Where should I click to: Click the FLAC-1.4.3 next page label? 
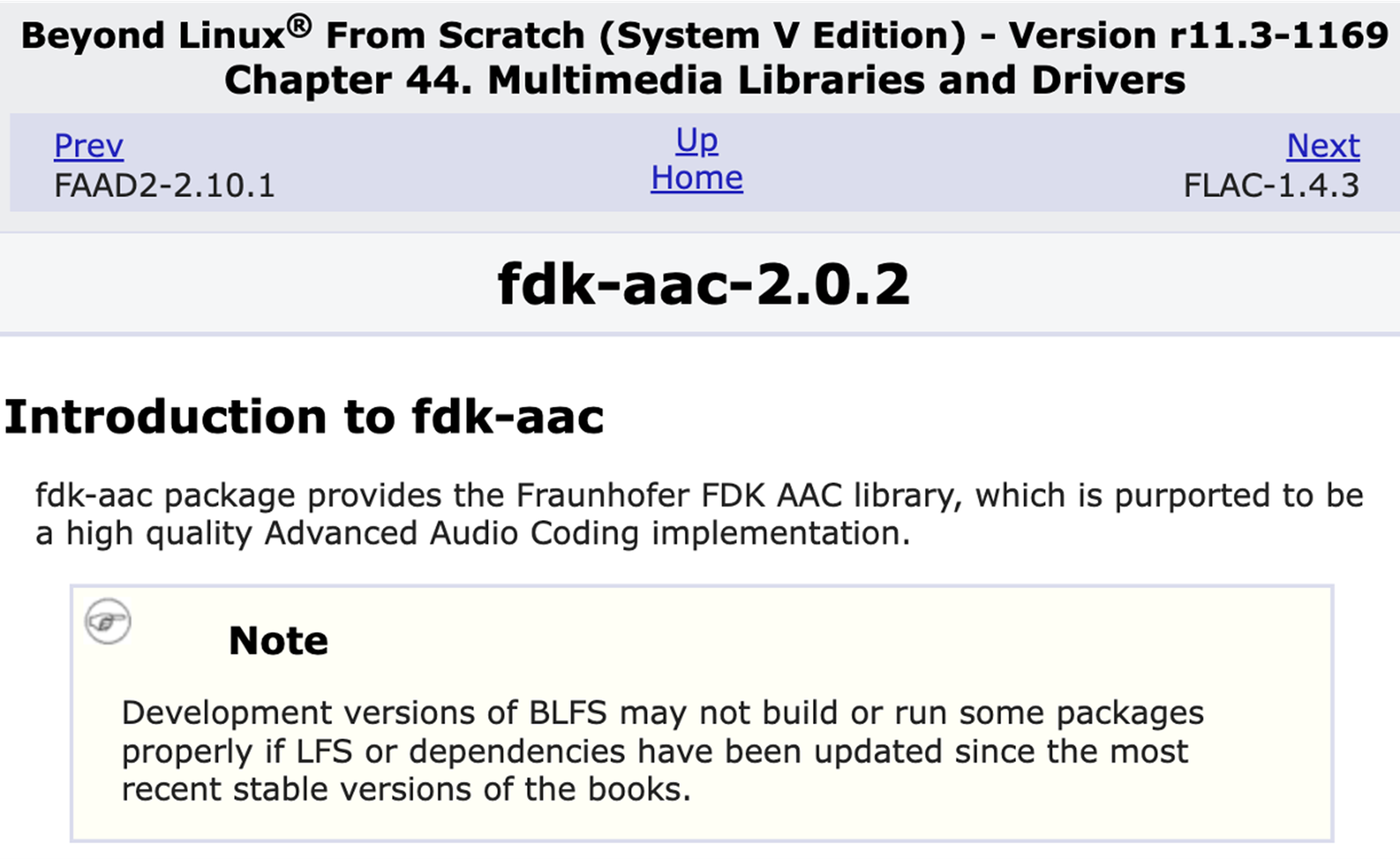click(x=1271, y=186)
